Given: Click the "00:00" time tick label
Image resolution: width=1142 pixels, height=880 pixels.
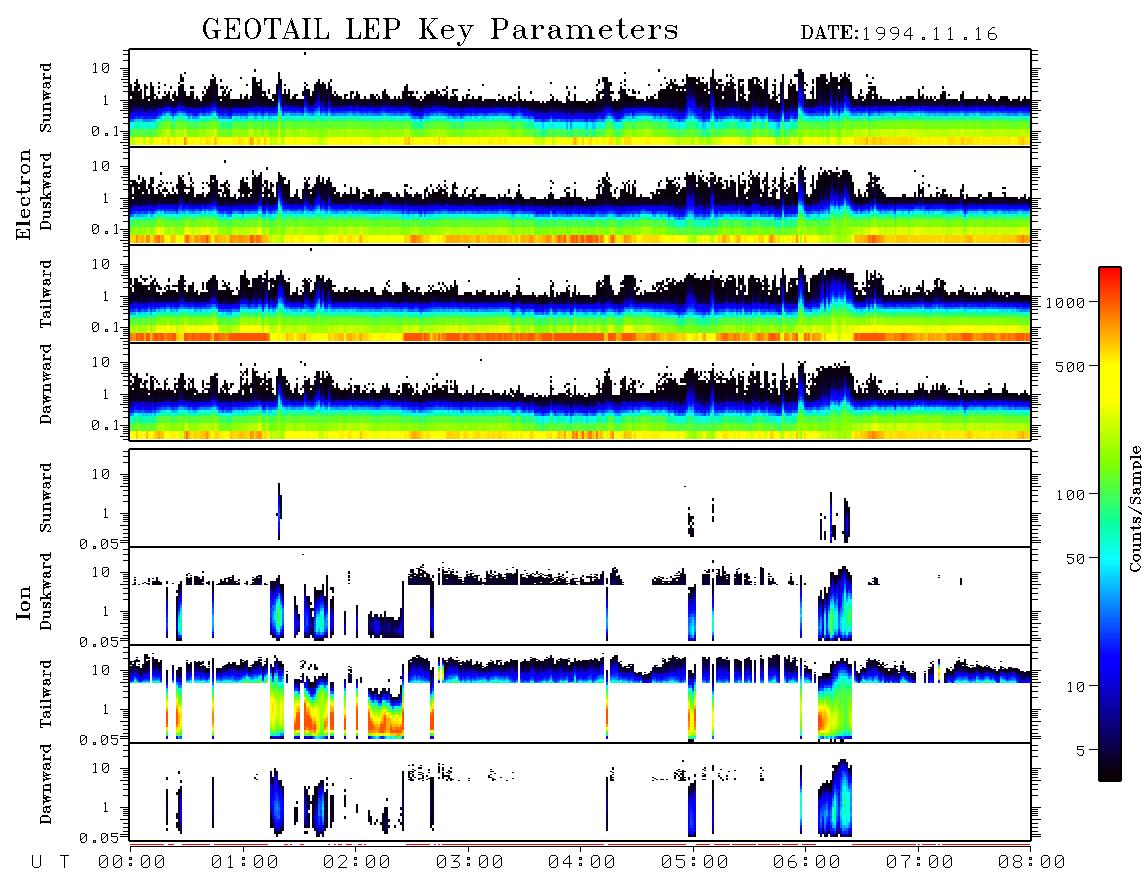Looking at the screenshot, I should (132, 862).
